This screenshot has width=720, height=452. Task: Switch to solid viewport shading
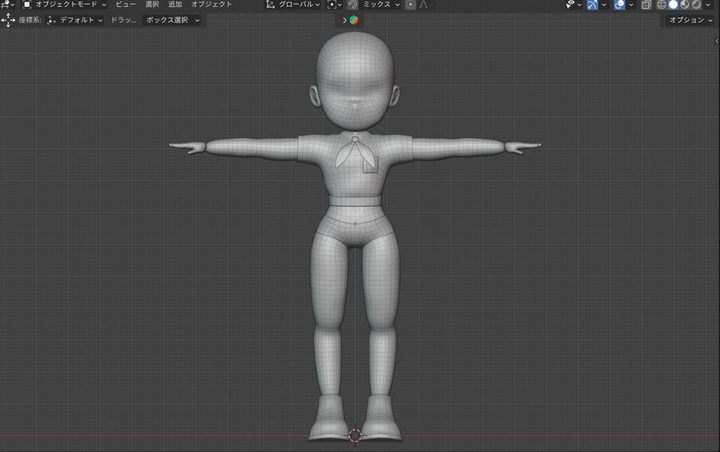click(x=673, y=5)
